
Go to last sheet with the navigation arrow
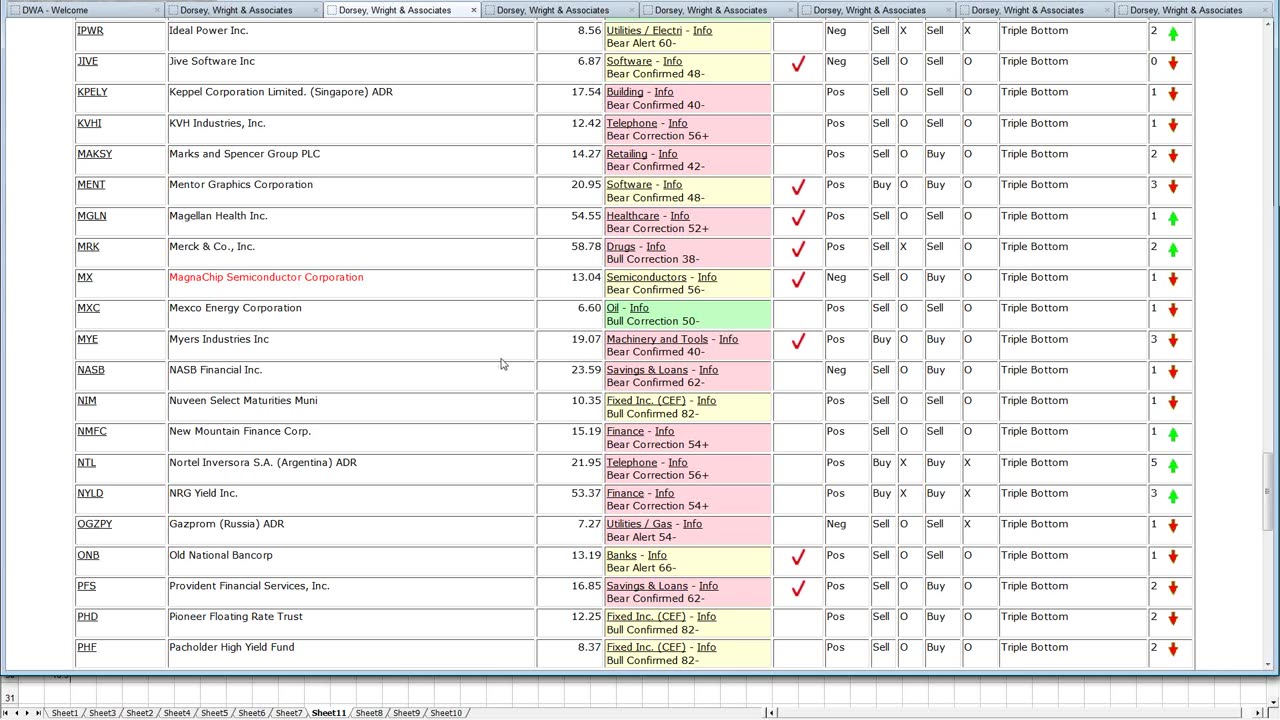(x=39, y=713)
